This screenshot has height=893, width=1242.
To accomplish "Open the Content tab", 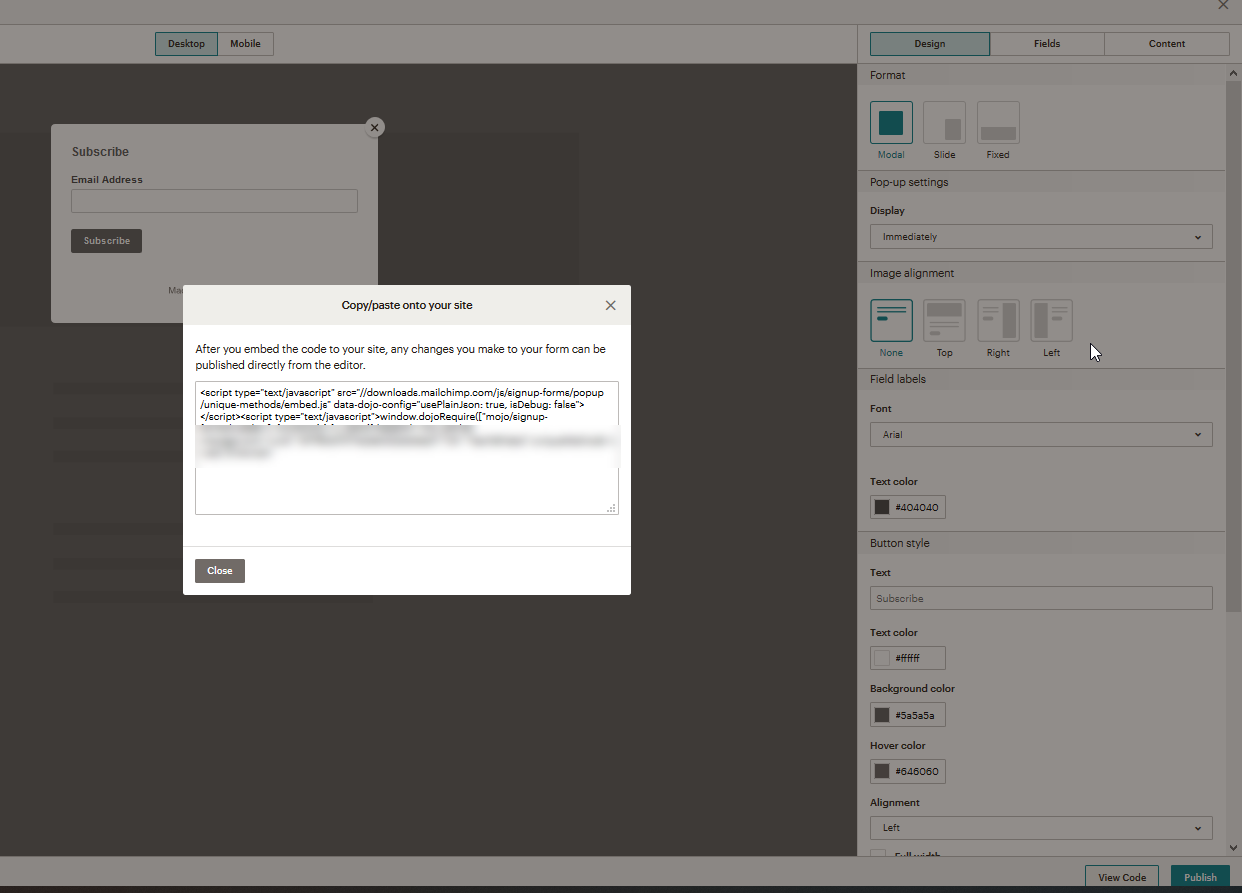I will [1167, 44].
